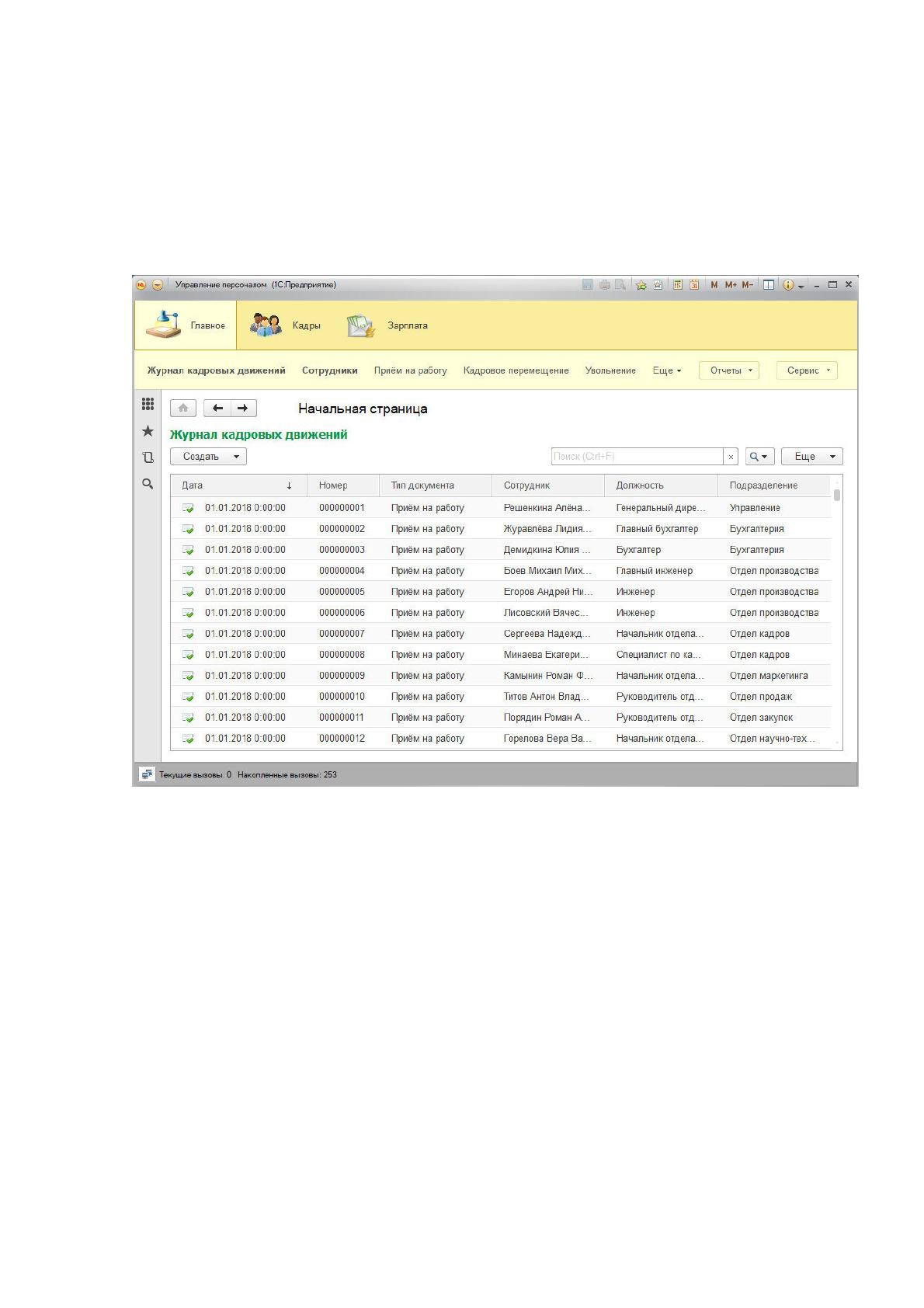
Task: Click the Print icon in the title bar
Action: tap(604, 285)
